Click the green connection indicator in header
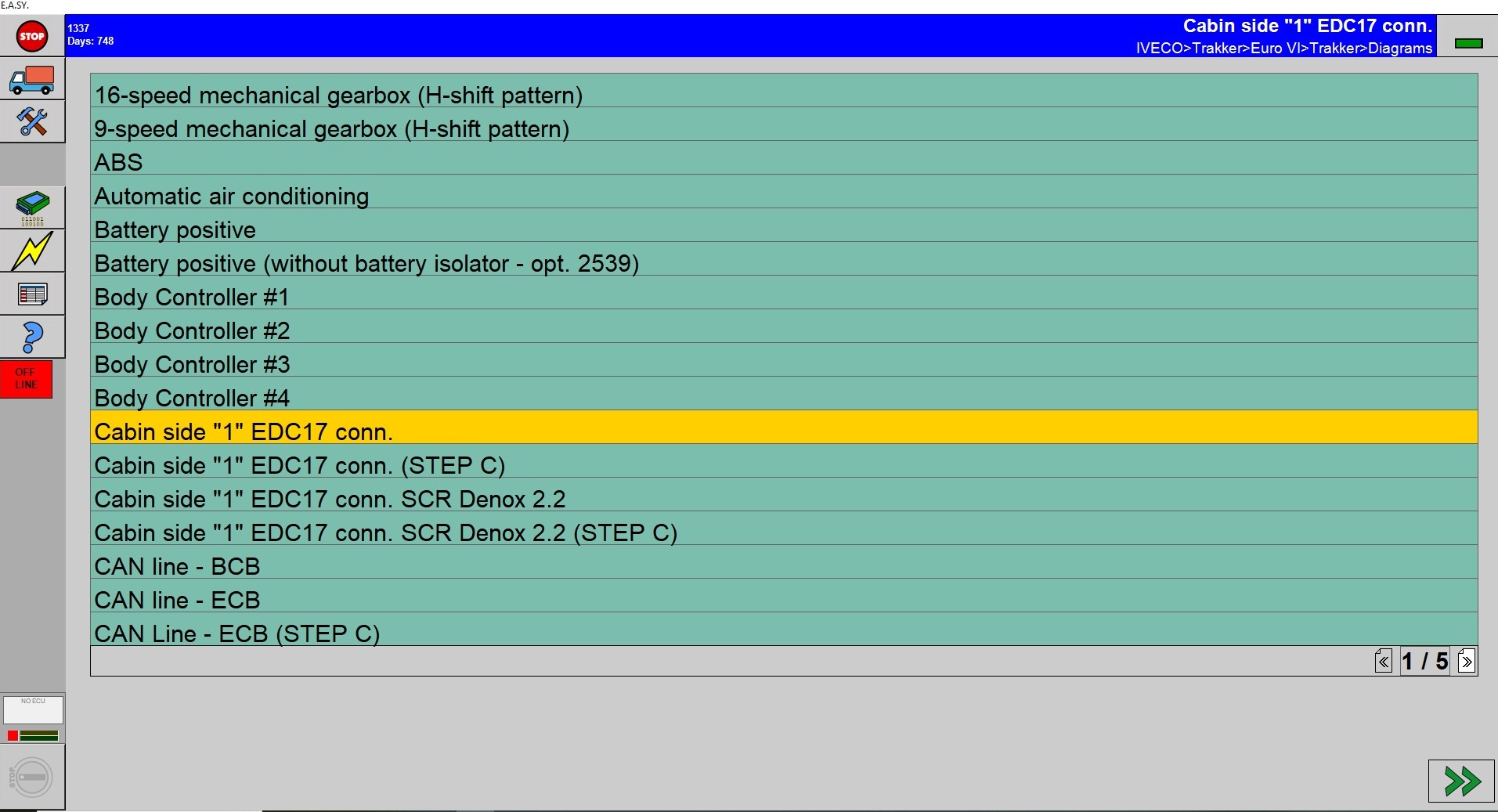Screen dimensions: 1498x812 coord(1468,43)
